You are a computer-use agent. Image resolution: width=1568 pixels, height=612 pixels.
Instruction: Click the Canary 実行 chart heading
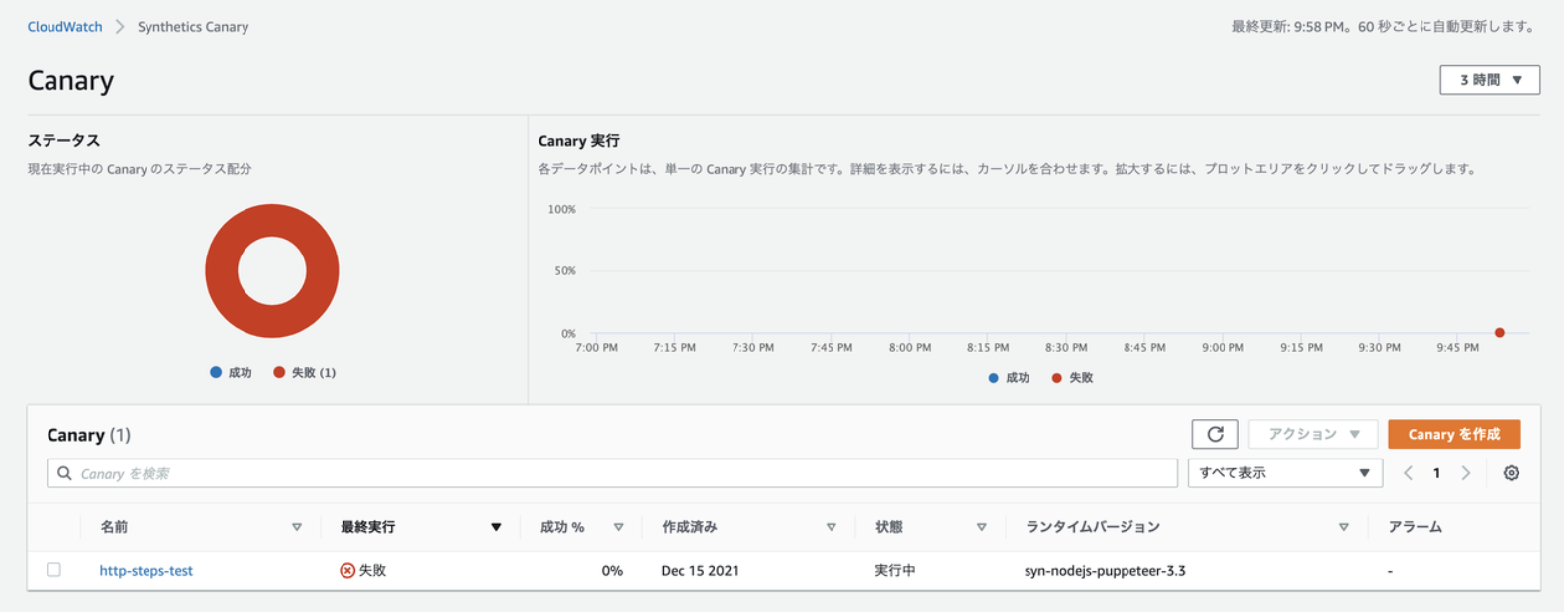coord(578,141)
